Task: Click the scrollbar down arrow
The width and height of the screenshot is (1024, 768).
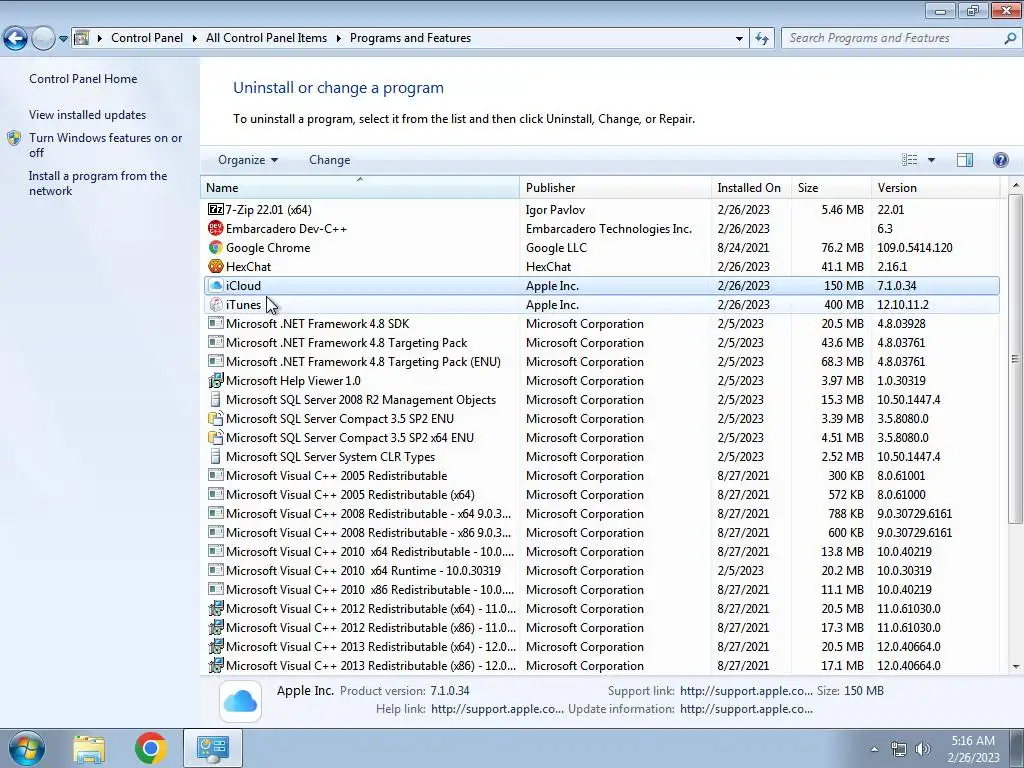Action: pos(1015,667)
